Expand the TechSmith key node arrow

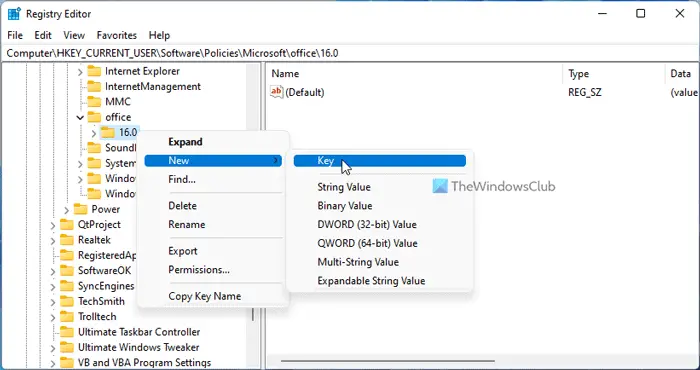(53, 302)
